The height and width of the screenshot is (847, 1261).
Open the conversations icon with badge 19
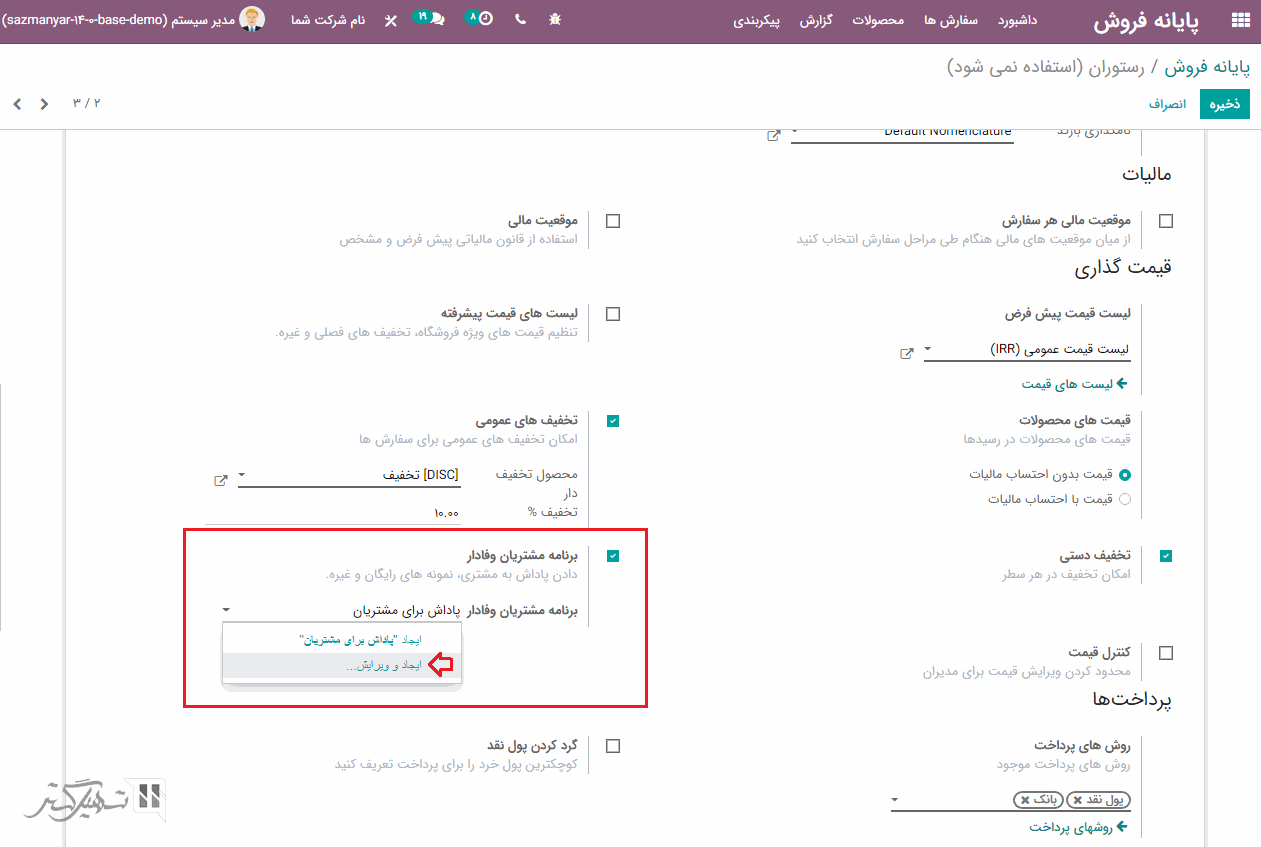(430, 19)
